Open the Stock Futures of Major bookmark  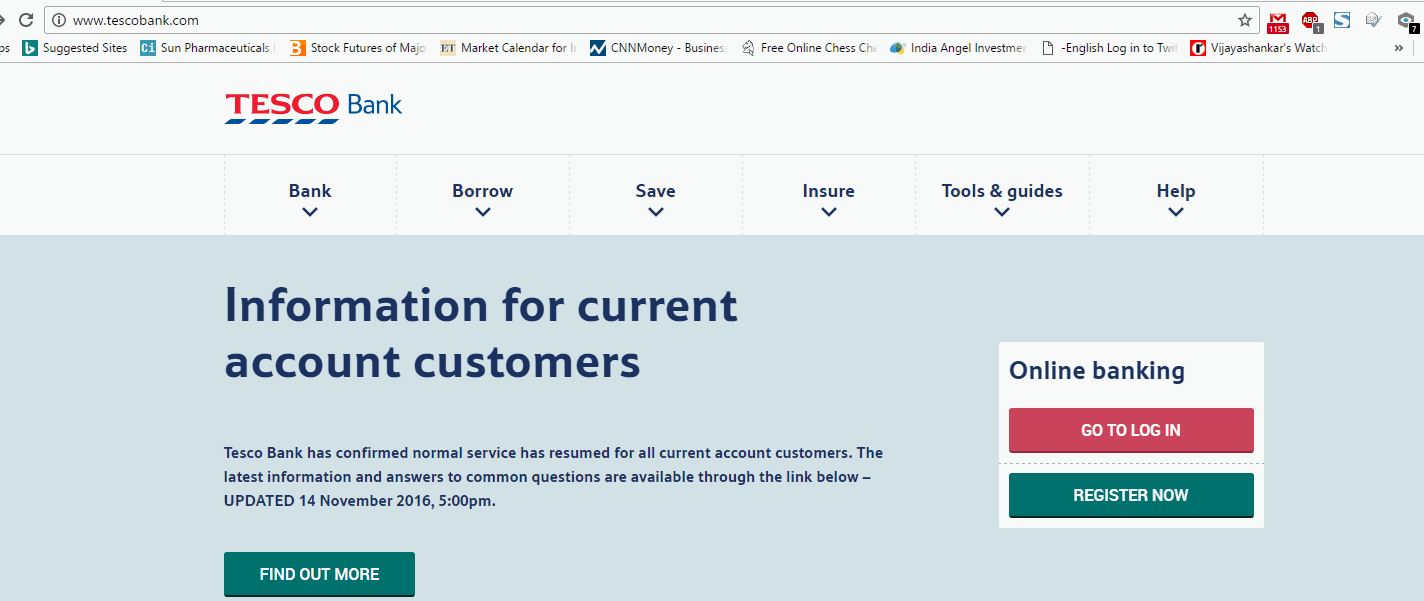point(358,47)
